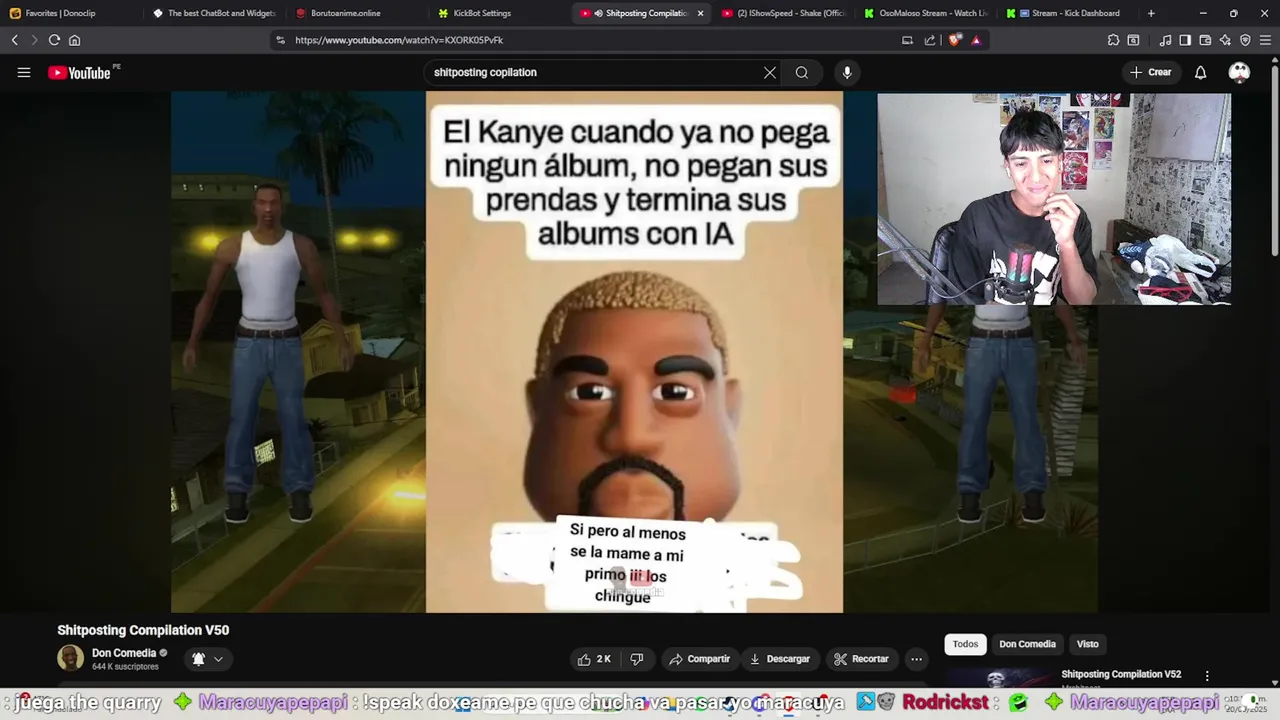The width and height of the screenshot is (1280, 720).
Task: Click the 644 K suscriptores text
Action: click(x=125, y=666)
